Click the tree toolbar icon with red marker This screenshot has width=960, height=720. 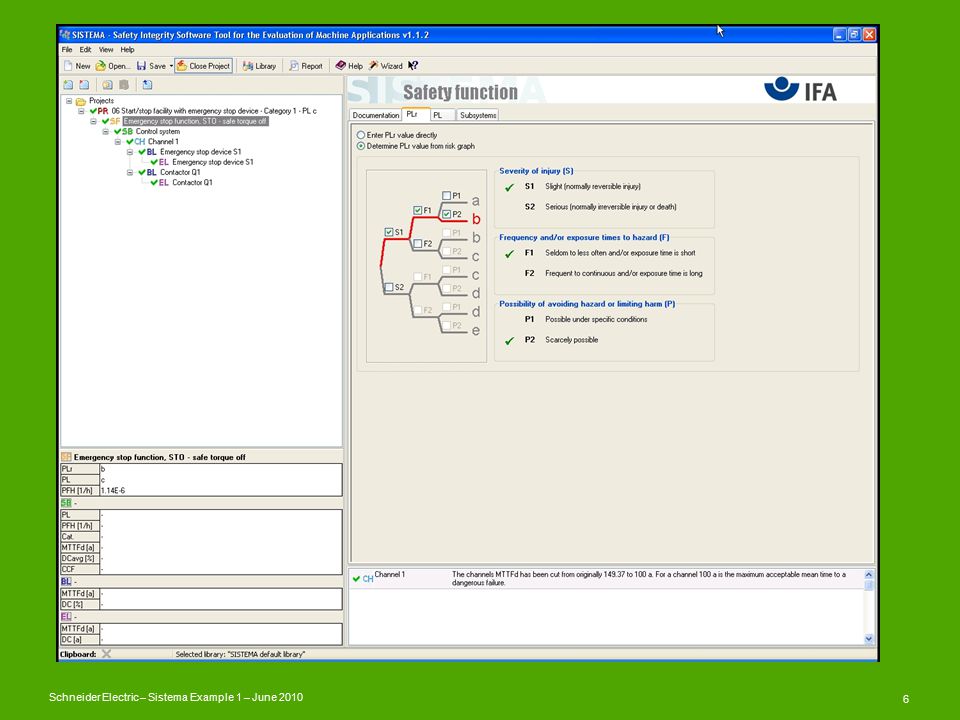point(84,85)
